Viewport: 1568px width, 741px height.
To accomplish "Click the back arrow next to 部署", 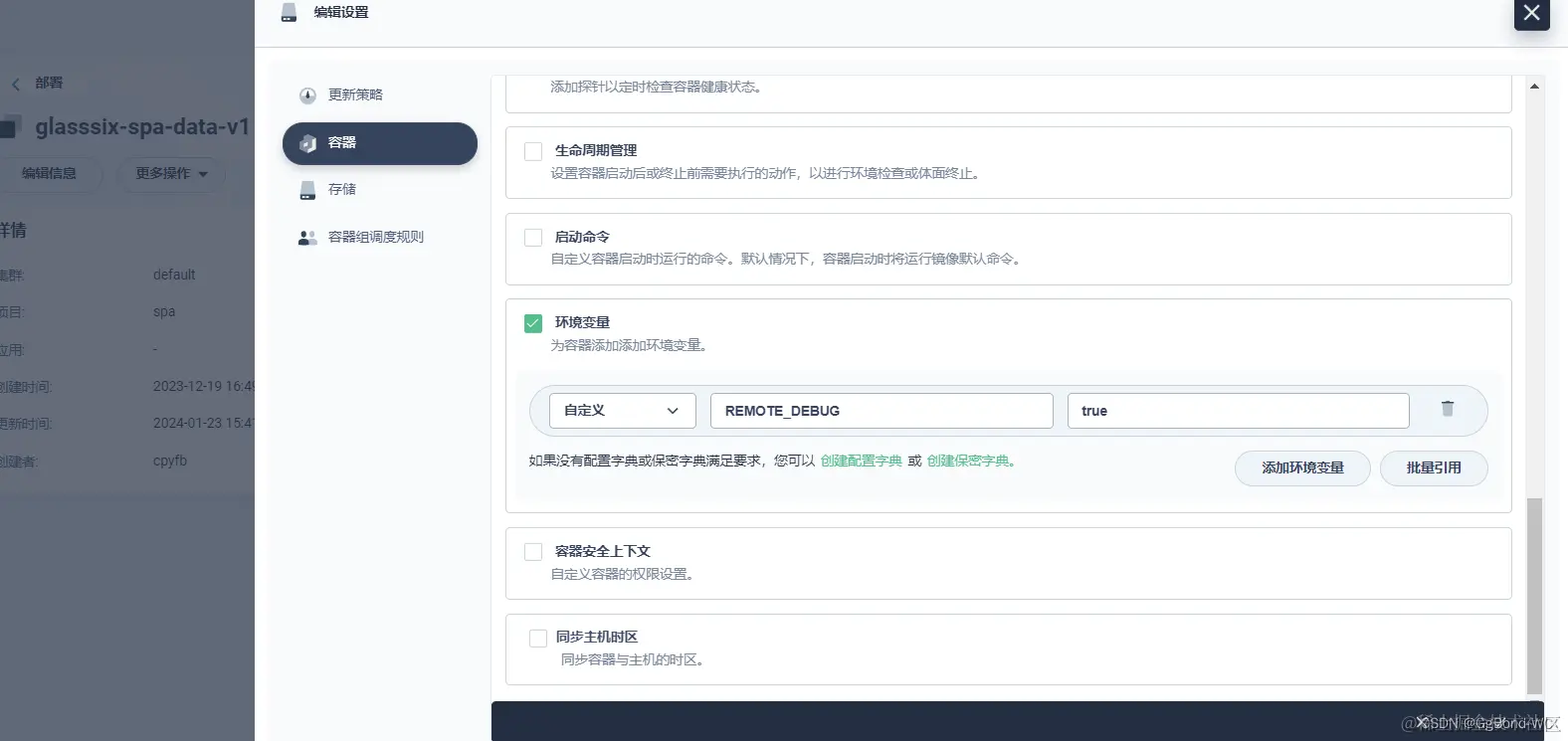I will click(x=15, y=85).
